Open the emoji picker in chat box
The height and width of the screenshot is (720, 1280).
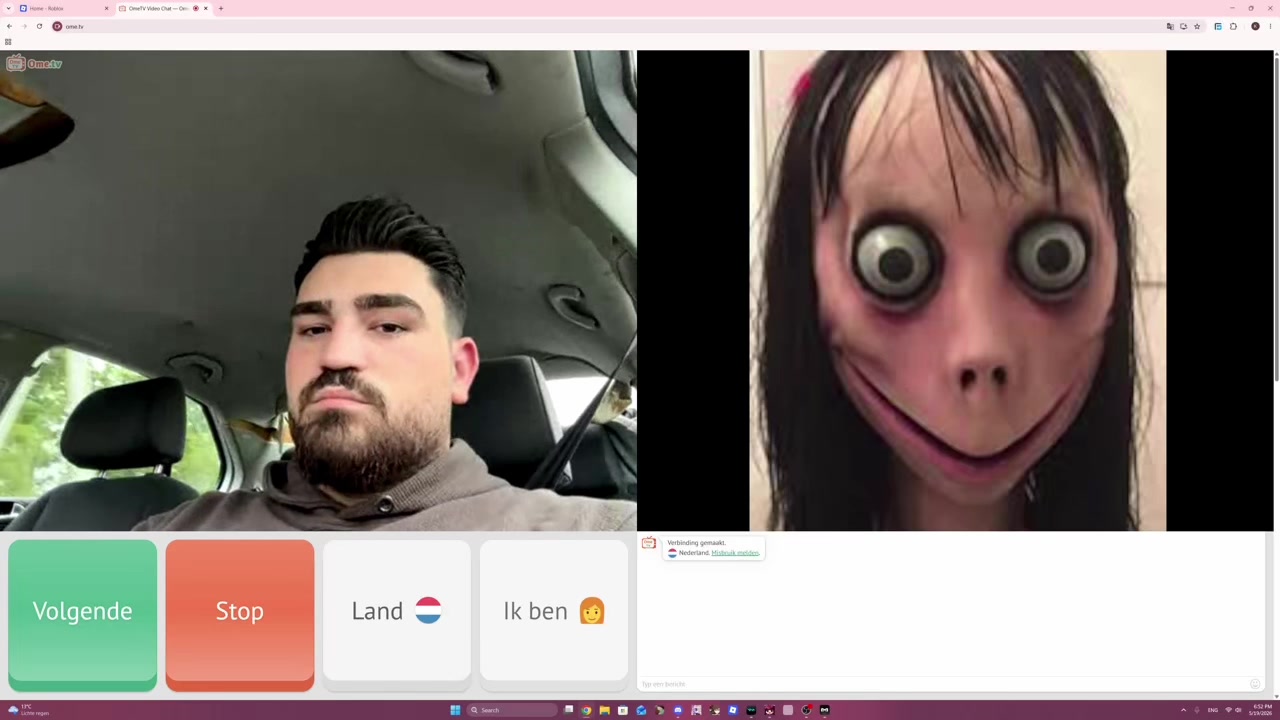click(1255, 684)
